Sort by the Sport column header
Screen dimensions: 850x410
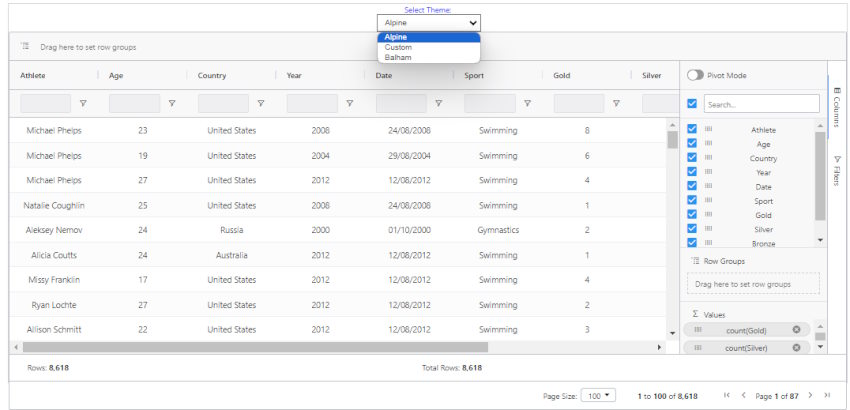point(474,75)
